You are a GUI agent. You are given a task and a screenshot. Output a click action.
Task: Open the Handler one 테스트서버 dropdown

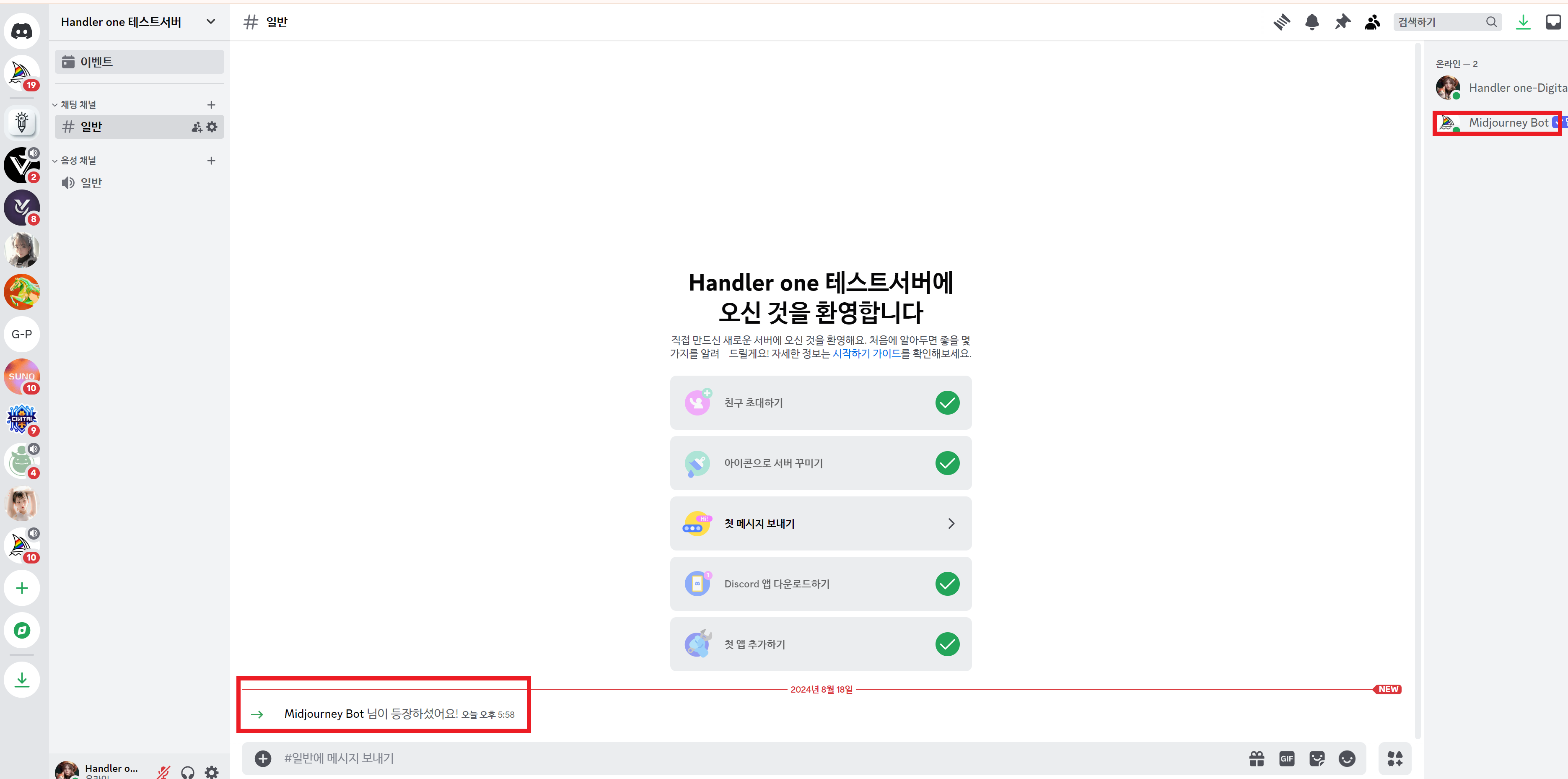[140, 22]
